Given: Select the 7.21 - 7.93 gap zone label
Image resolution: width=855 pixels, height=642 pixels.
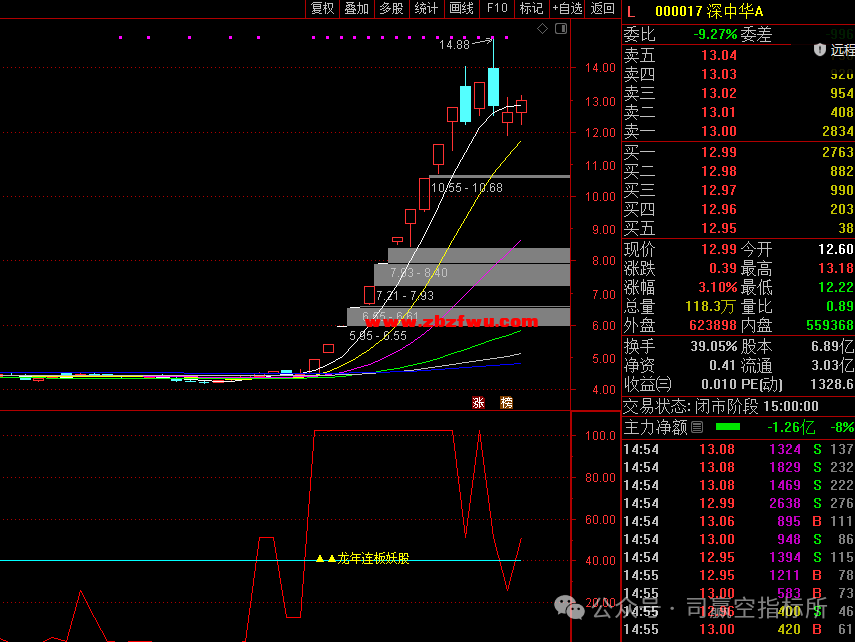Looking at the screenshot, I should [405, 296].
